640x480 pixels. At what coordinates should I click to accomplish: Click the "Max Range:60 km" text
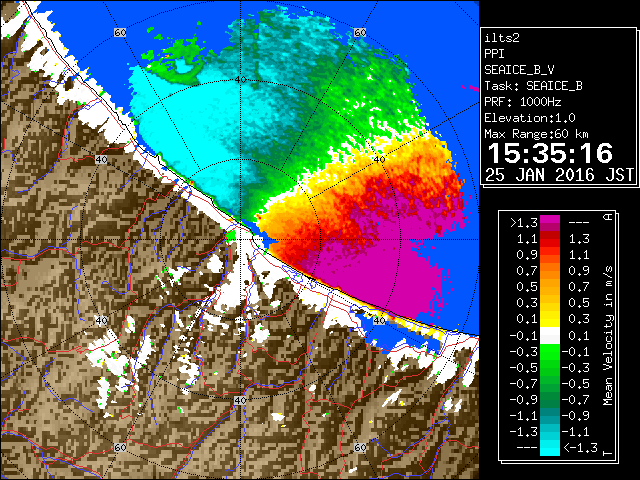pyautogui.click(x=537, y=134)
